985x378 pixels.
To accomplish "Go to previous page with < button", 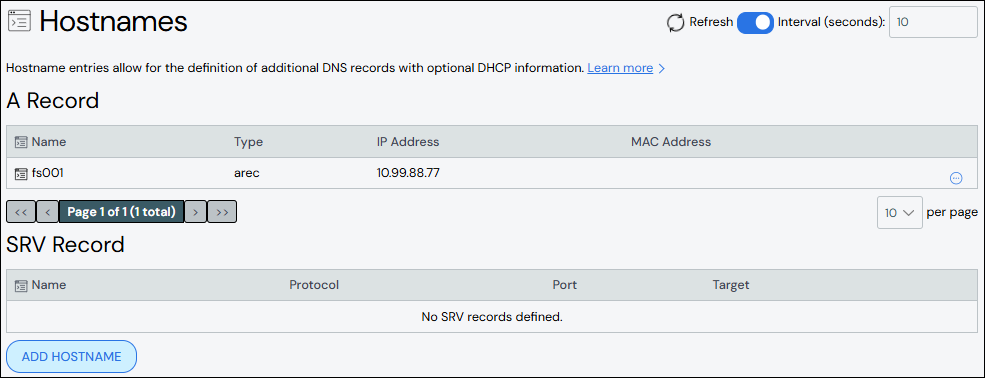I will coord(47,212).
